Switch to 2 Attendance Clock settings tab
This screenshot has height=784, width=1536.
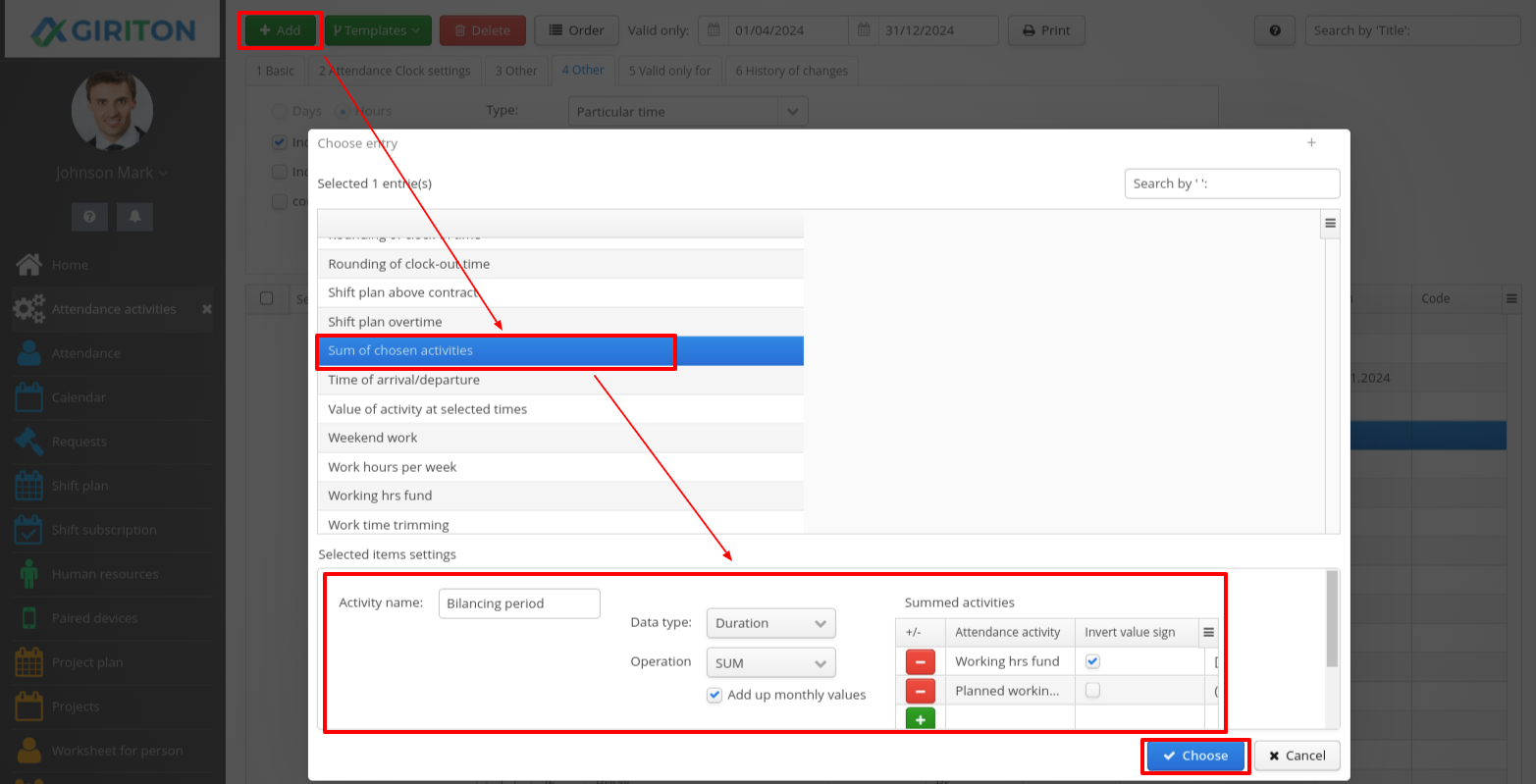(x=395, y=71)
